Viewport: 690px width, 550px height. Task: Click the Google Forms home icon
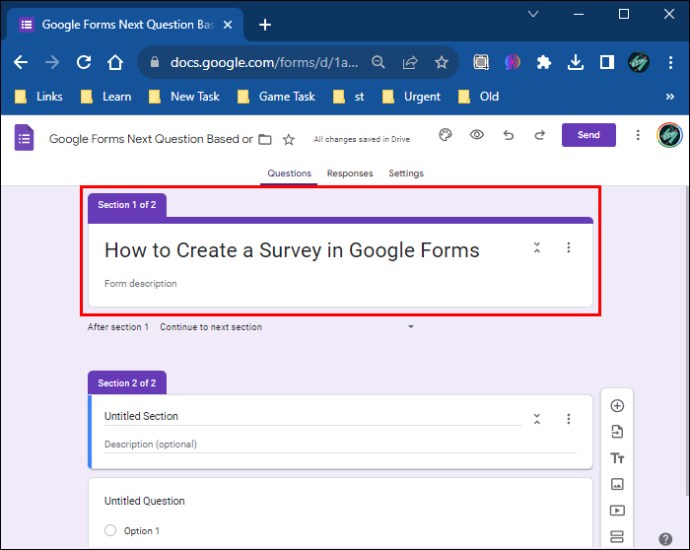[24, 138]
